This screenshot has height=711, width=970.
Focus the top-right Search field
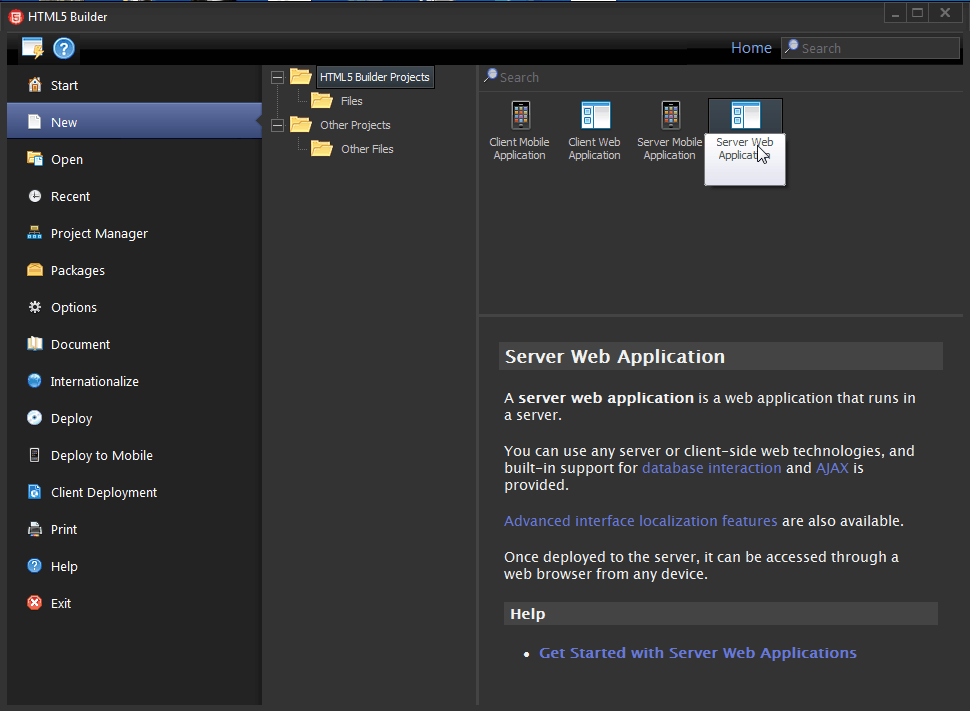click(x=870, y=48)
